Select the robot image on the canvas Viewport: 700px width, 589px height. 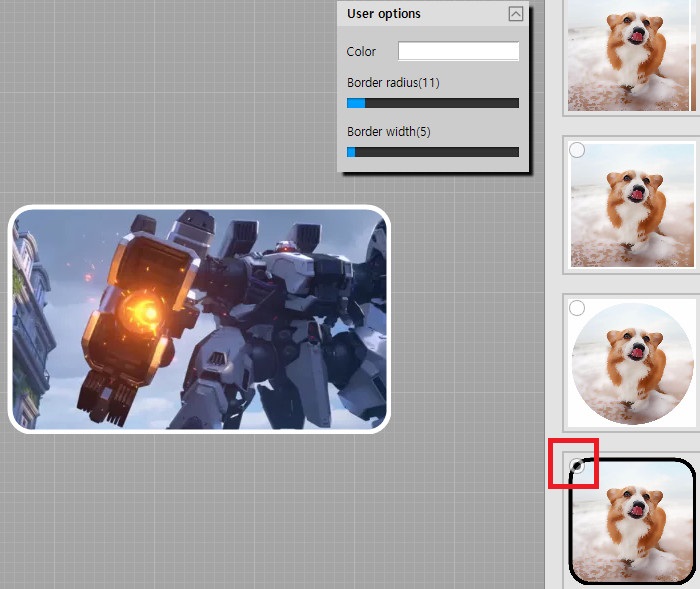(x=199, y=319)
